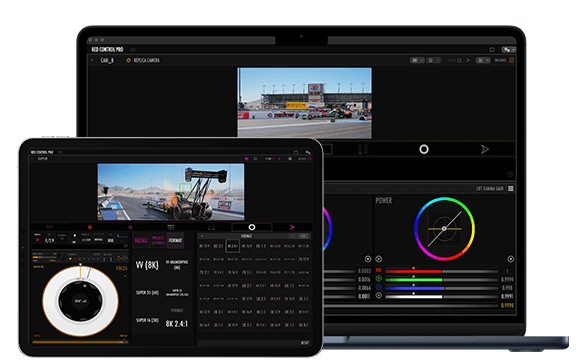Click the dragster preview on the iPad

click(171, 192)
